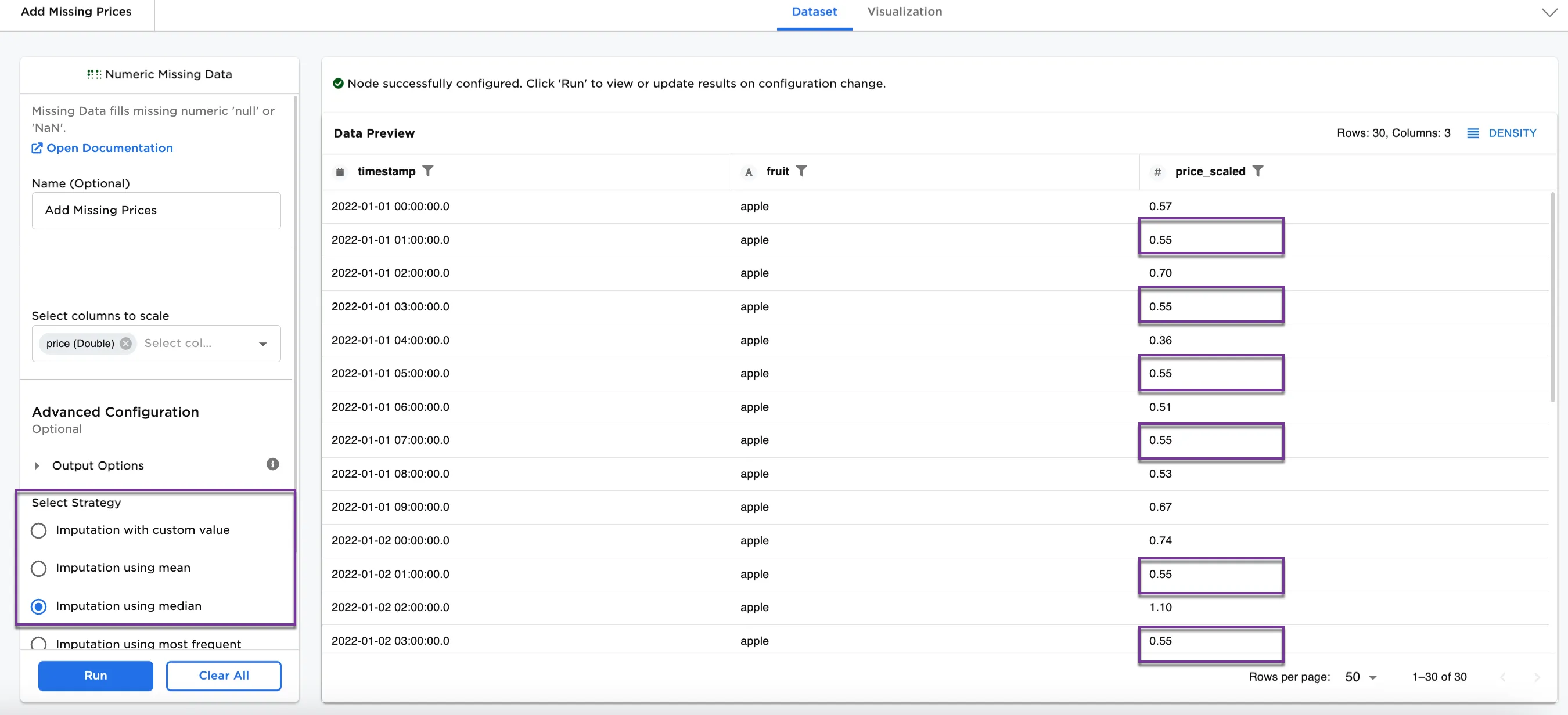Remove the price (Double) column chip
1568x715 pixels.
point(125,343)
